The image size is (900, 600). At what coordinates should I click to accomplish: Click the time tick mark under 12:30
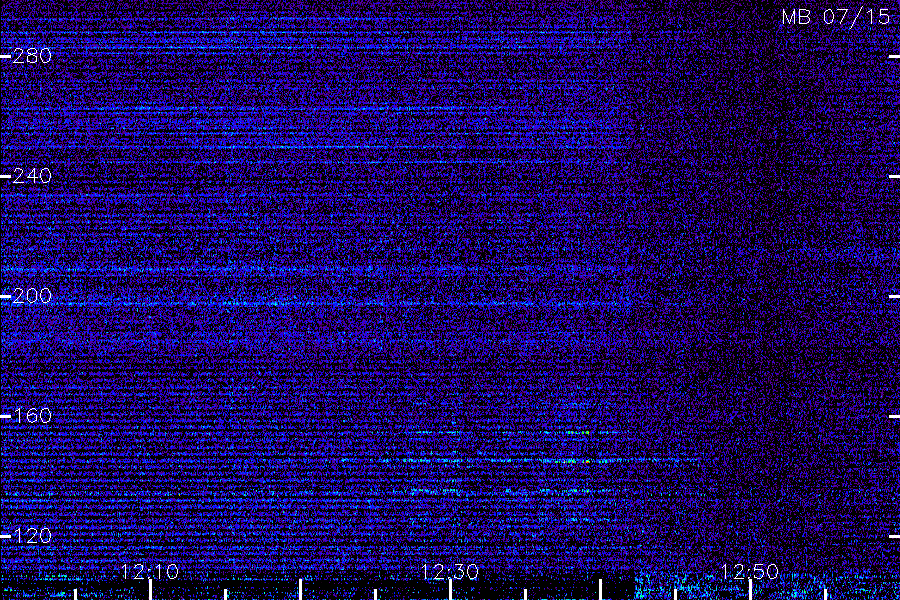click(451, 590)
